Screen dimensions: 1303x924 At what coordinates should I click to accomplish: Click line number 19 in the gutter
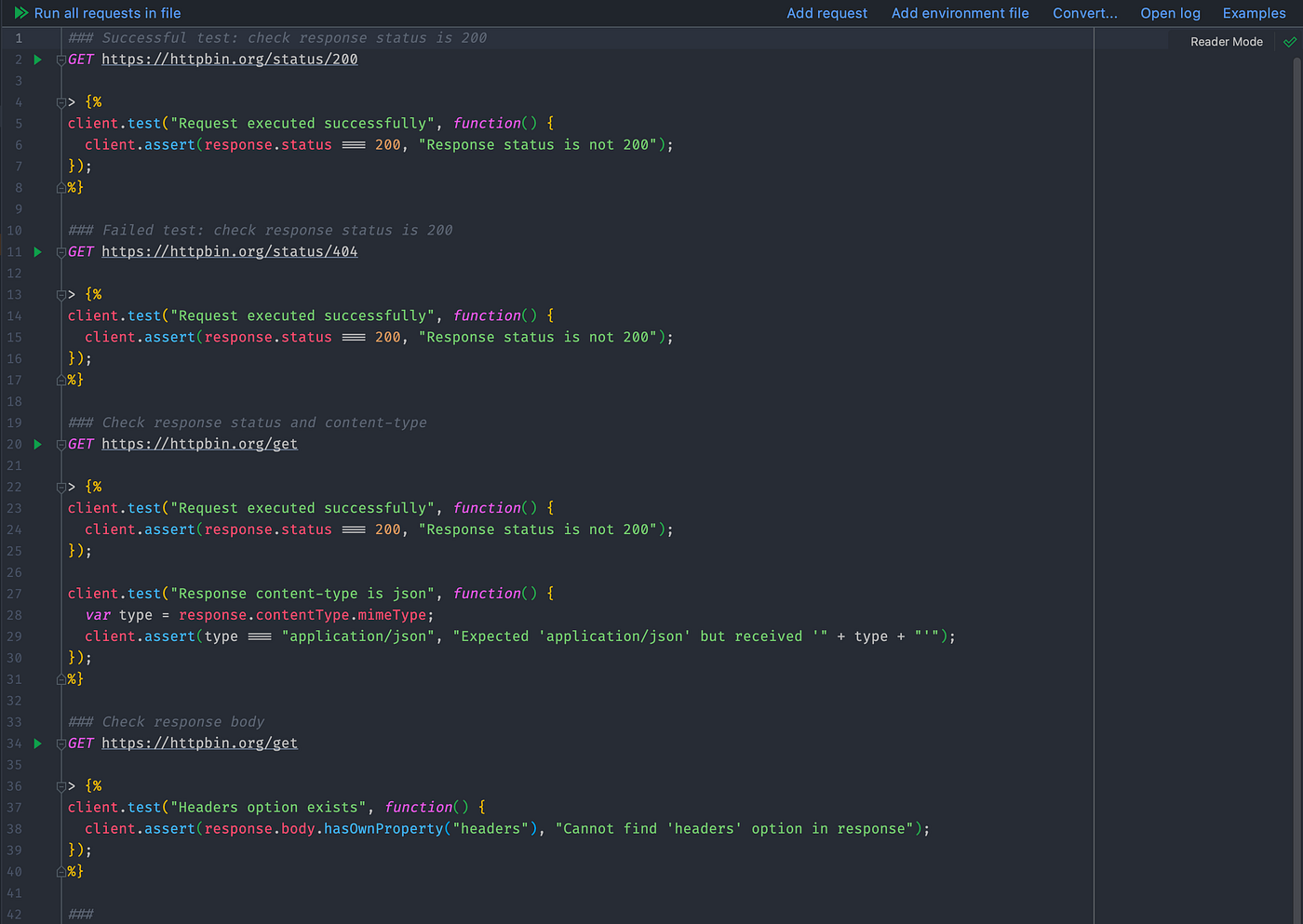point(14,422)
